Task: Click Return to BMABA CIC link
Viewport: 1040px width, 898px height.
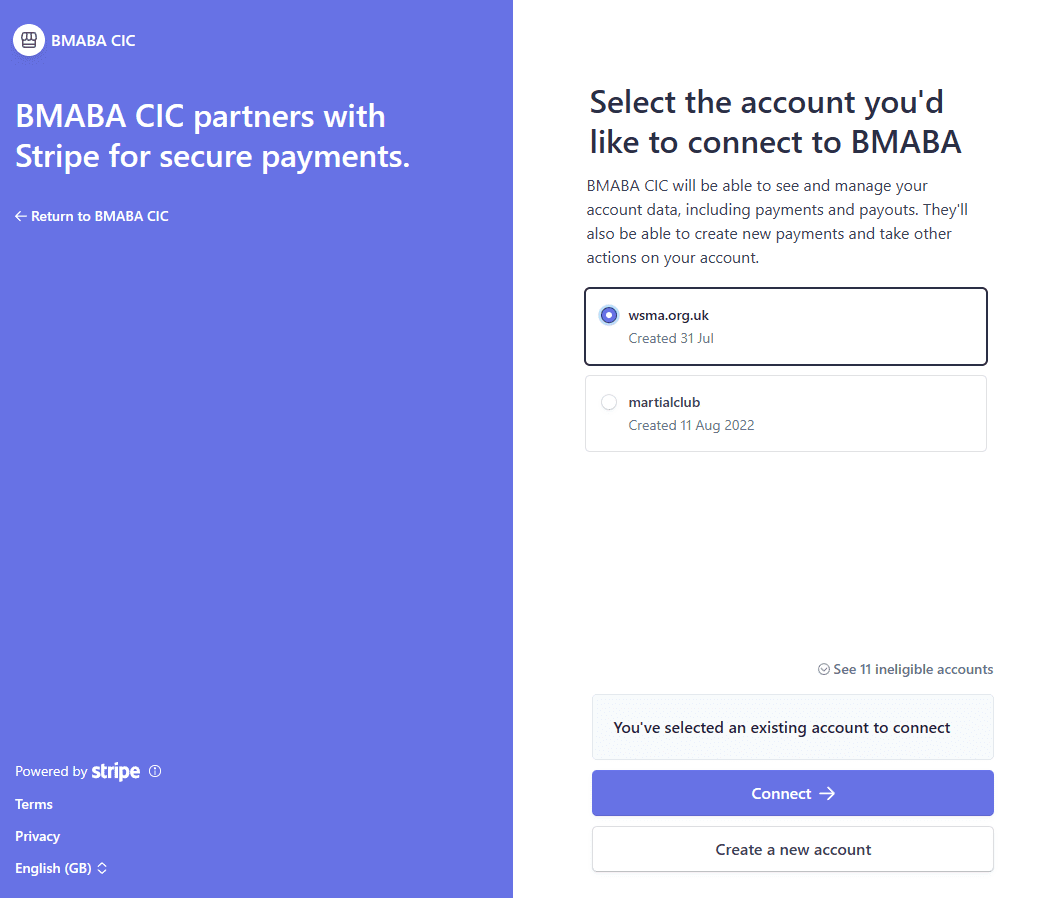Action: pos(92,216)
